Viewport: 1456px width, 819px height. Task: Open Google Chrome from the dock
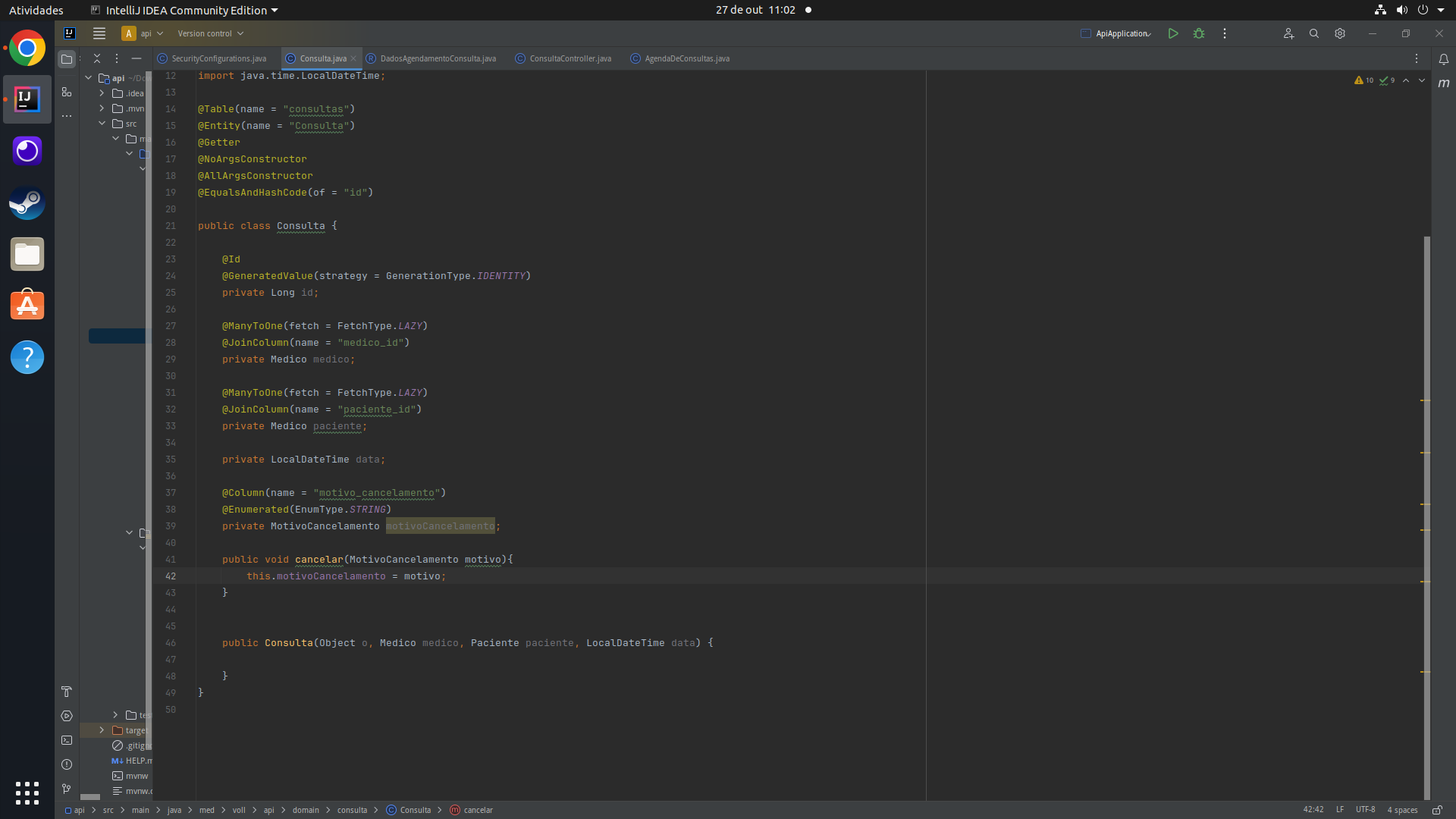tap(27, 49)
